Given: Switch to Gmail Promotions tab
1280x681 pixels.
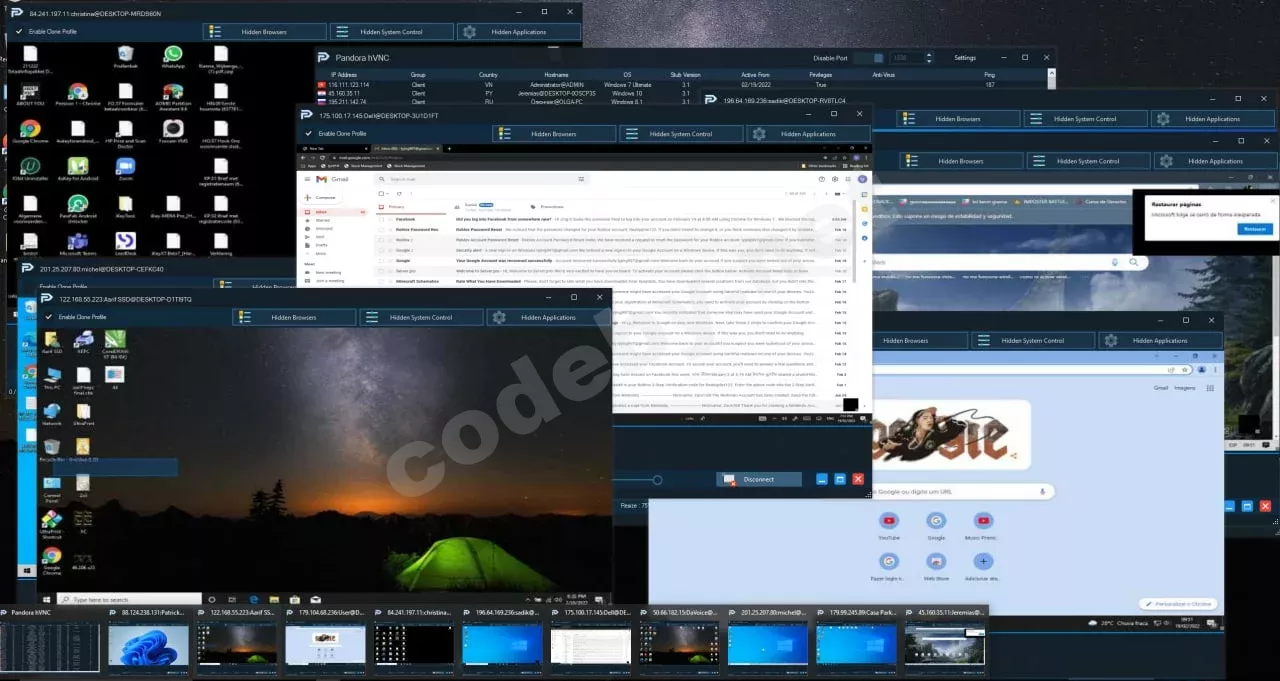Looking at the screenshot, I should tap(549, 206).
